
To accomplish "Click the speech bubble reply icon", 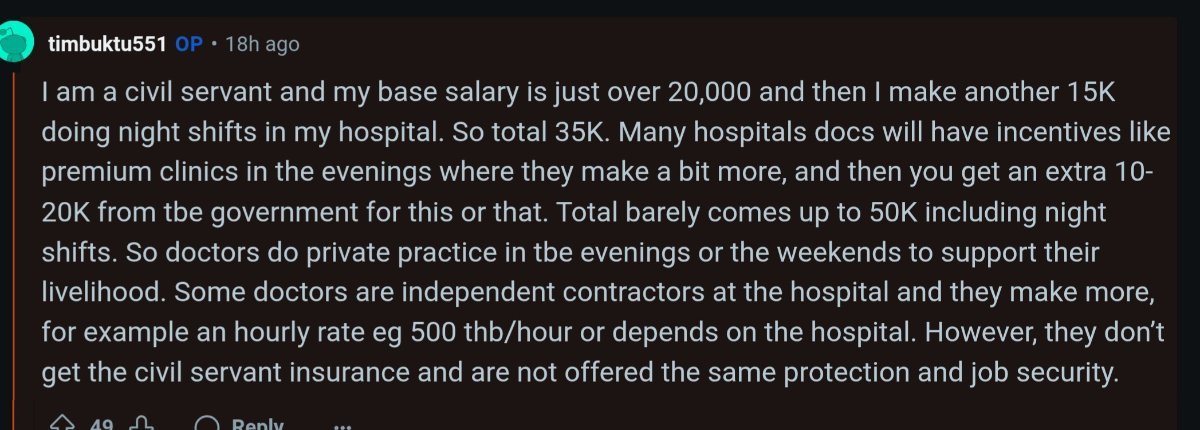I will [207, 423].
